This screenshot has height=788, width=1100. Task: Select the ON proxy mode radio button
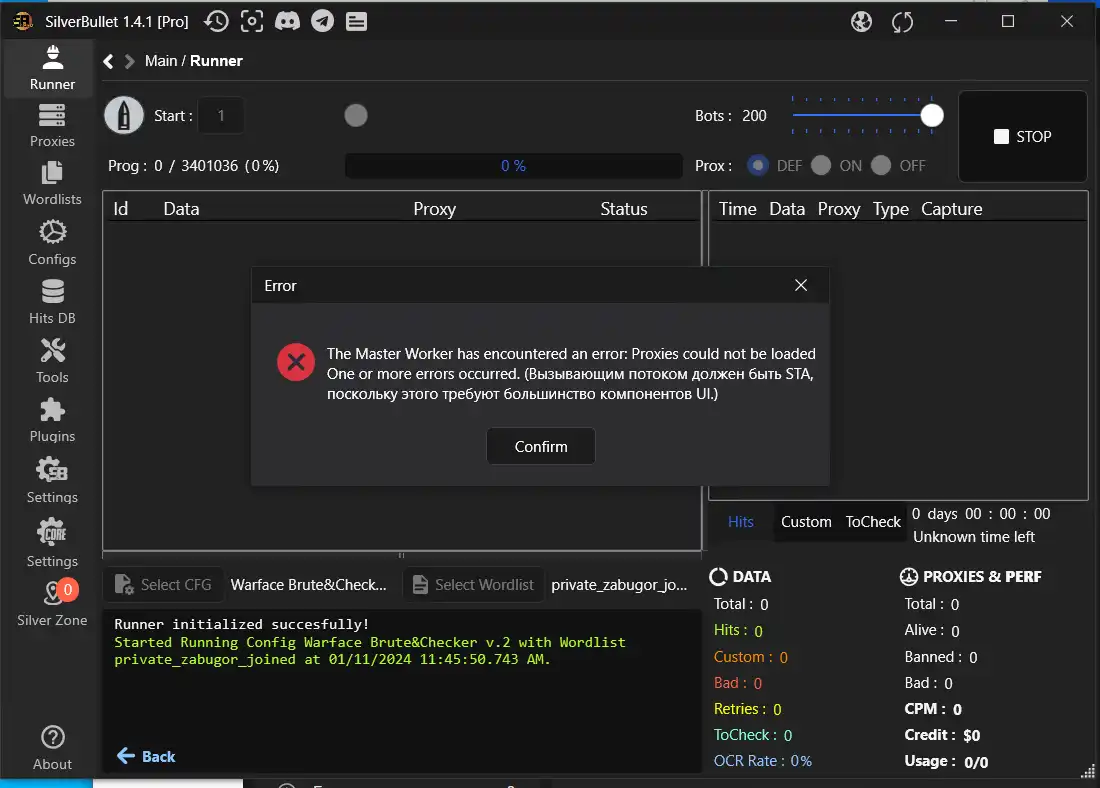[821, 166]
